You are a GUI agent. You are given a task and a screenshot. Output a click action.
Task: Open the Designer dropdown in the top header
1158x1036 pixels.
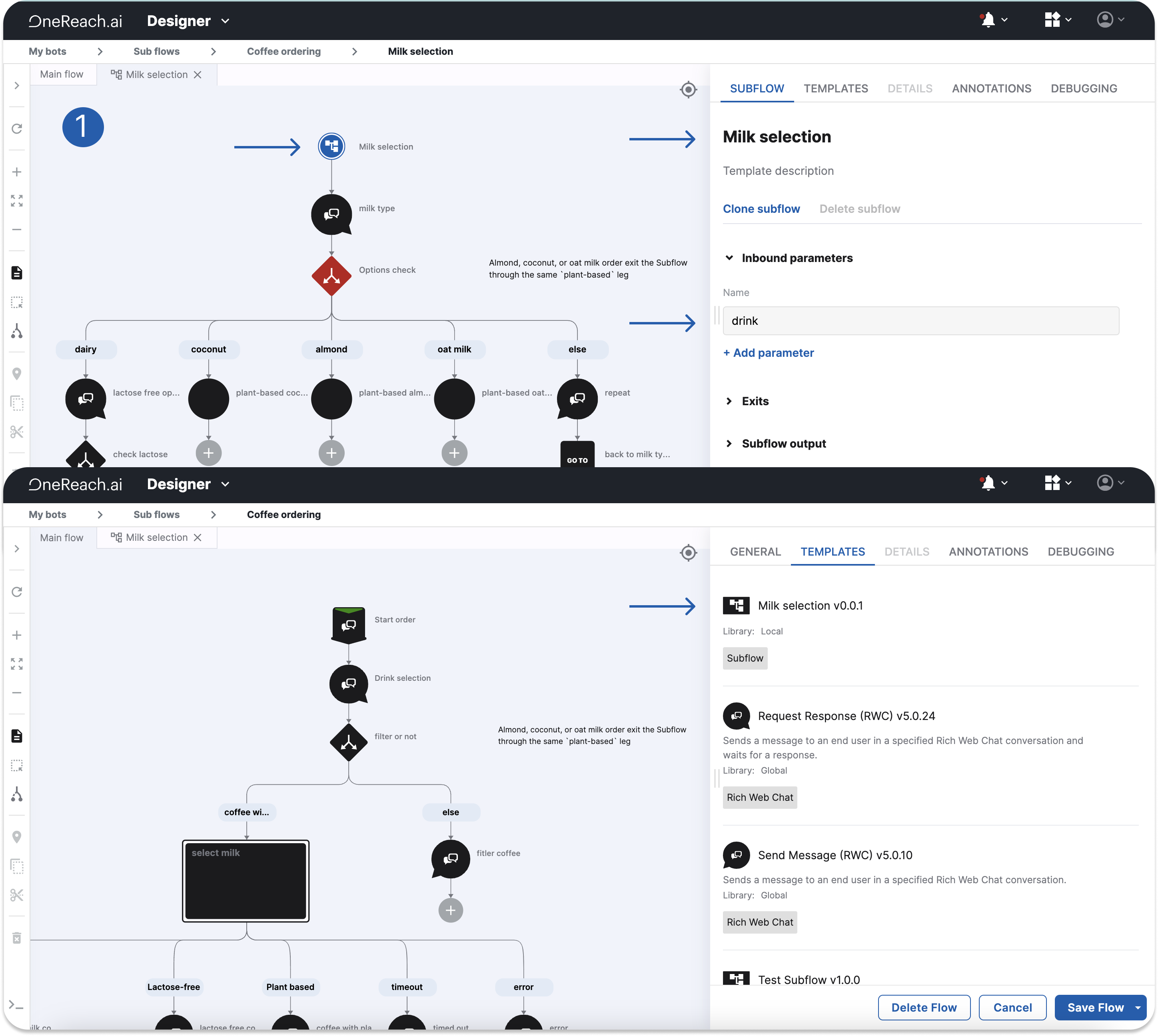(188, 21)
